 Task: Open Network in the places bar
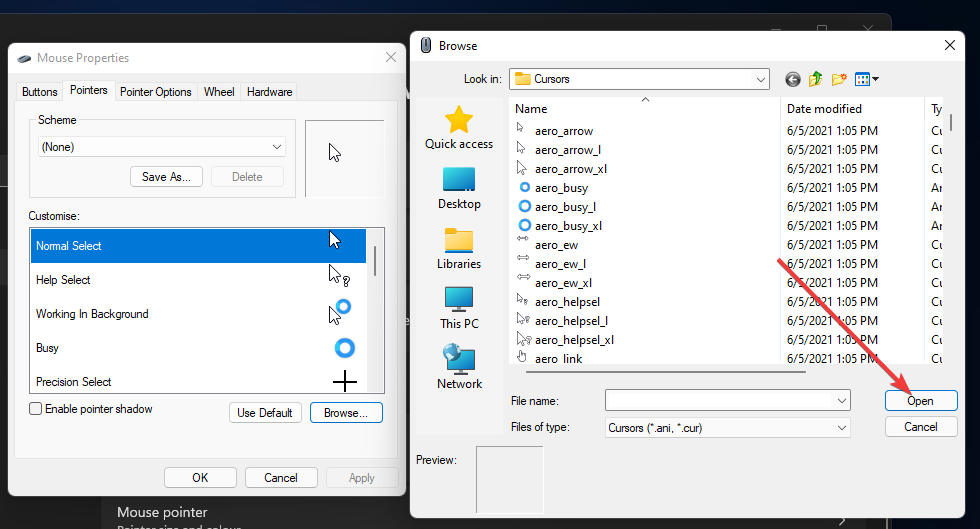pos(459,368)
